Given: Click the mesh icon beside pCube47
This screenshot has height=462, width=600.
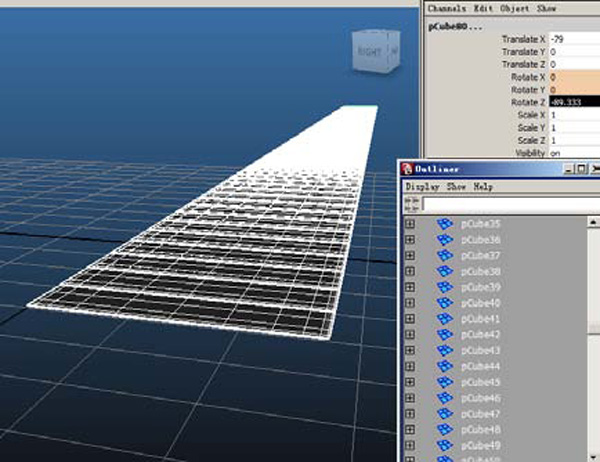Looking at the screenshot, I should click(445, 414).
